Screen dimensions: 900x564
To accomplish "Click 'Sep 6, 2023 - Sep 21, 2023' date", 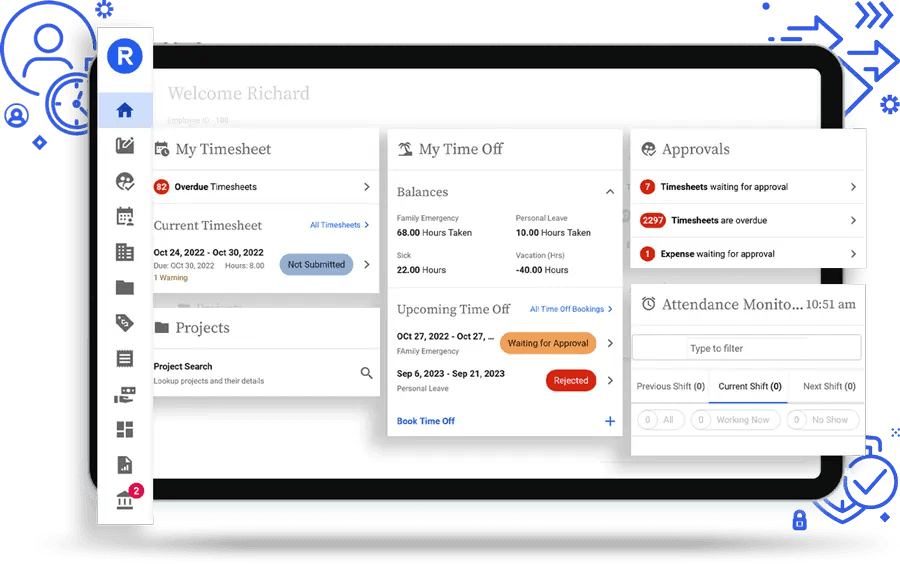I will [x=451, y=374].
